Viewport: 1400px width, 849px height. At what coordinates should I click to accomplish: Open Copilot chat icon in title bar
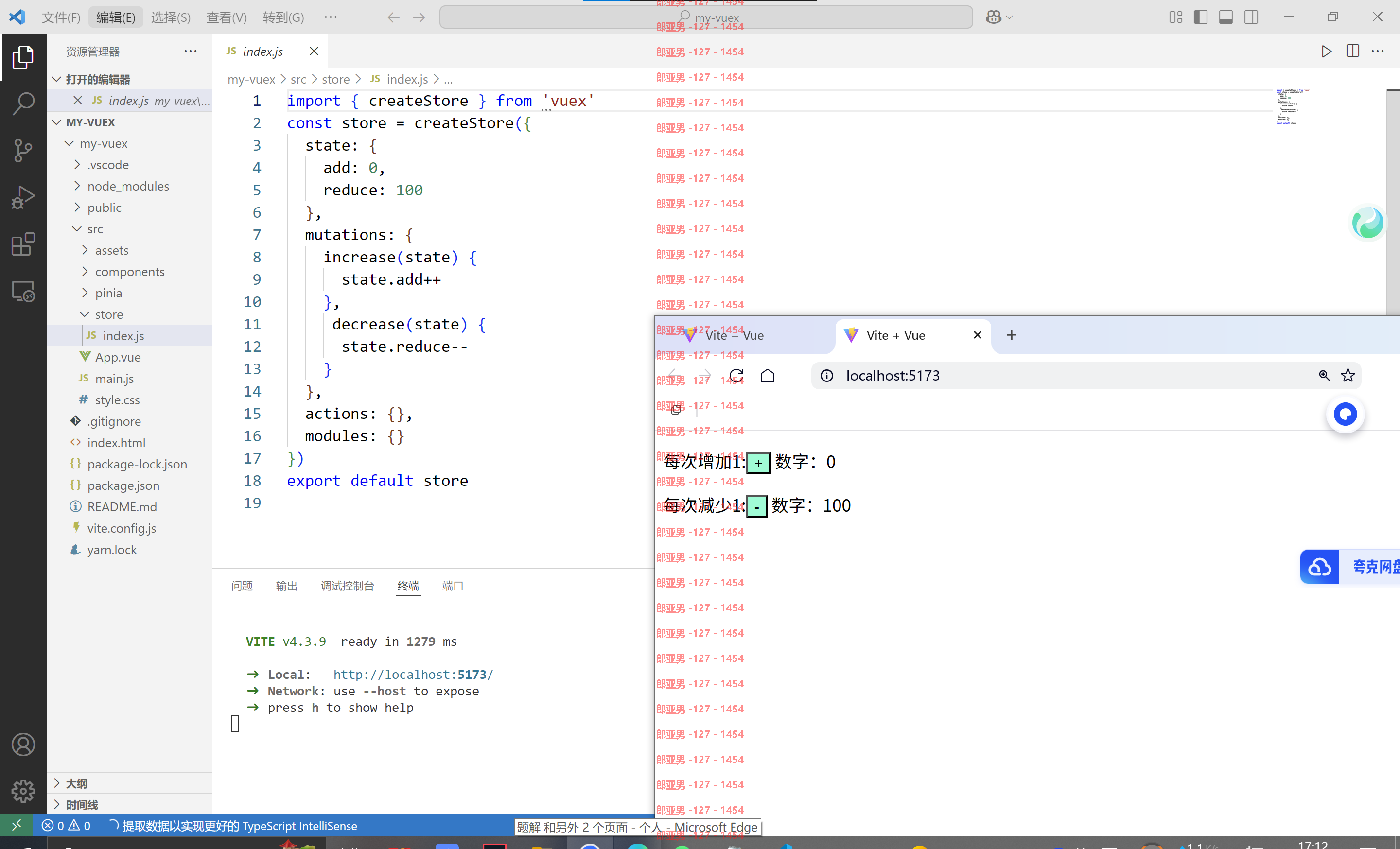(994, 17)
